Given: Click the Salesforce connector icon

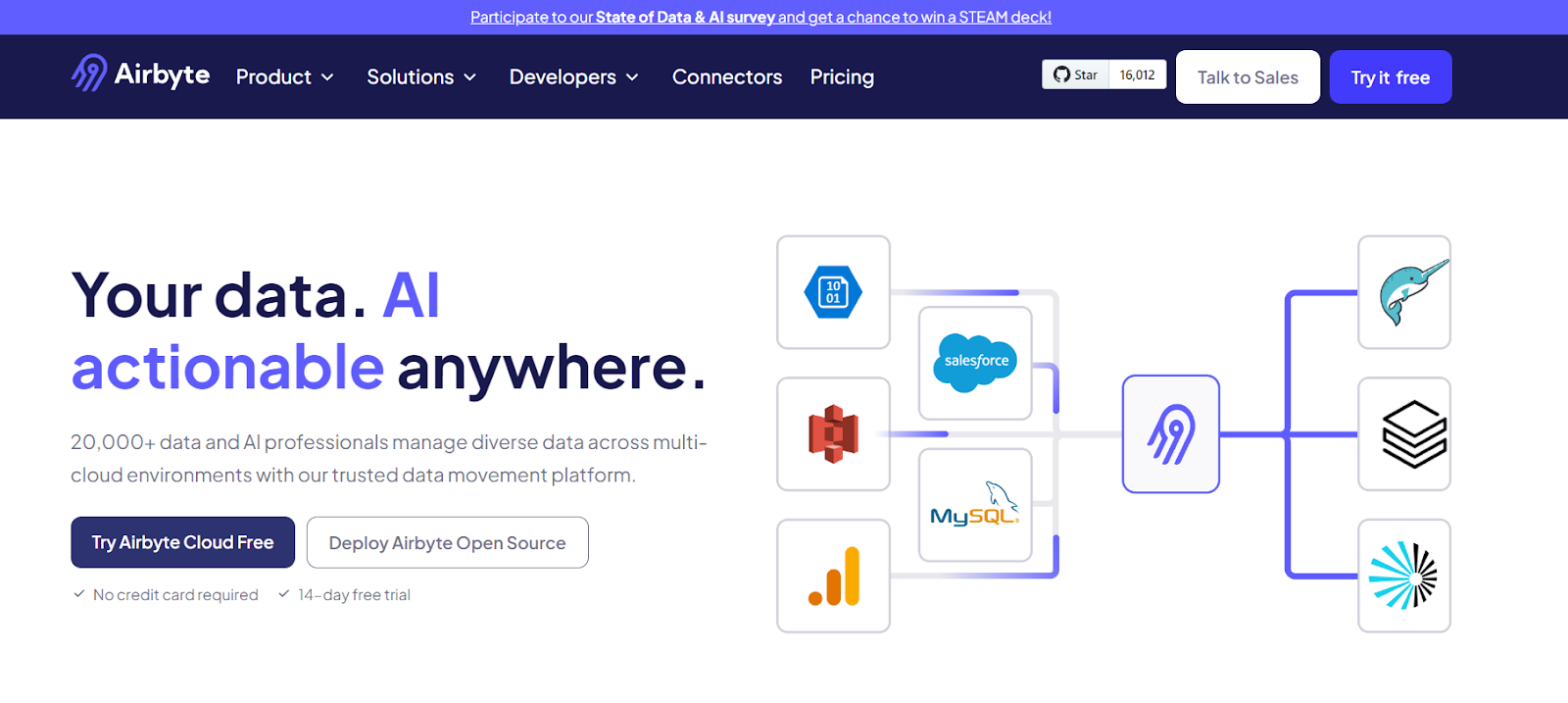Looking at the screenshot, I should pos(975,363).
